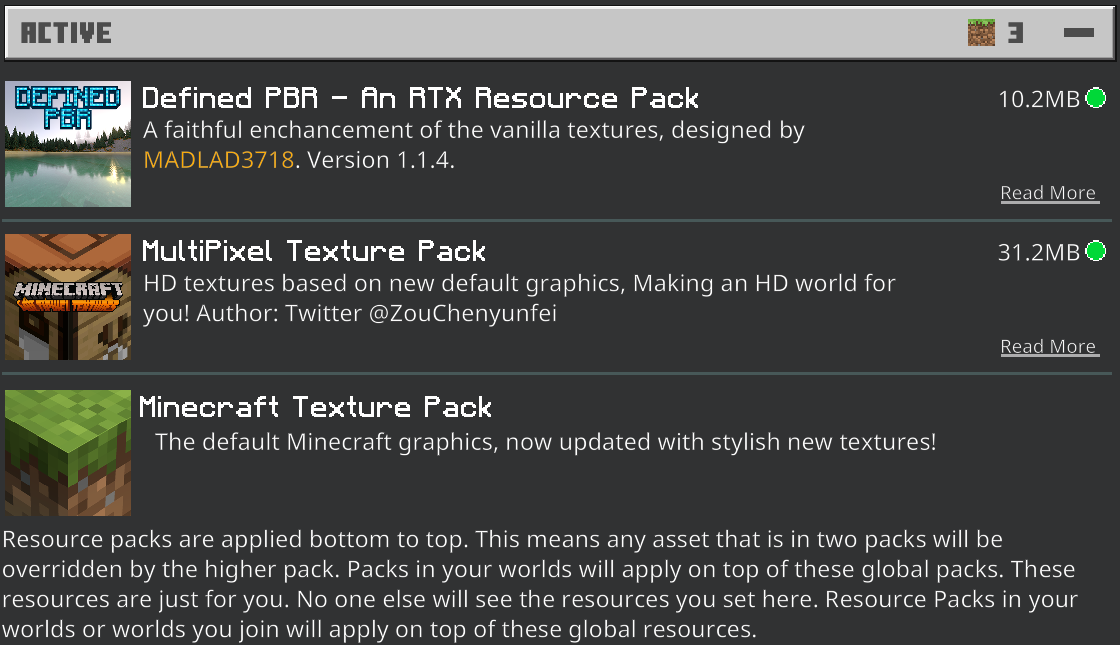
Task: Select the Minecraft Texture Pack grass block thumbnail
Action: (68, 452)
